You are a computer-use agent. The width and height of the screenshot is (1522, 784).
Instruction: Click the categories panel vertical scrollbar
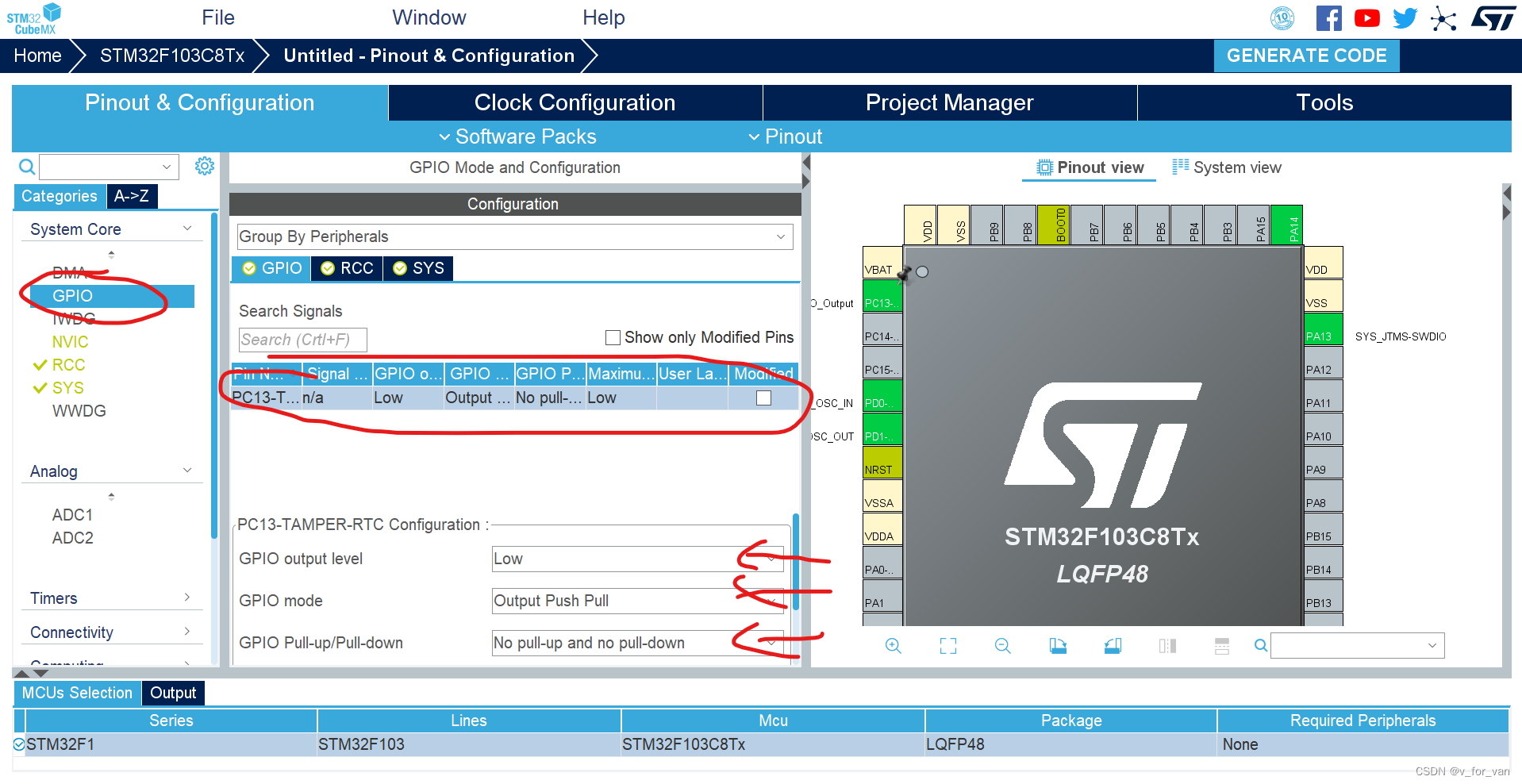pyautogui.click(x=214, y=375)
